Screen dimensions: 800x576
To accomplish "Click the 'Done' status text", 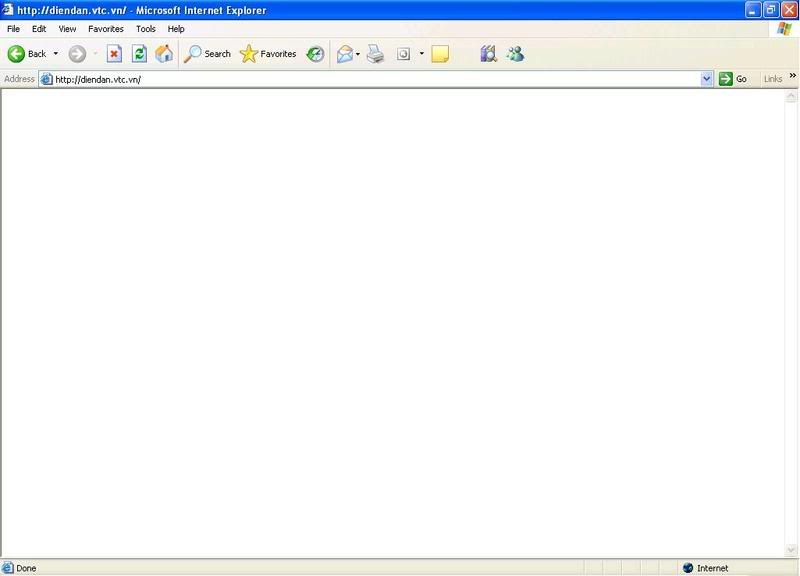I will [x=26, y=568].
